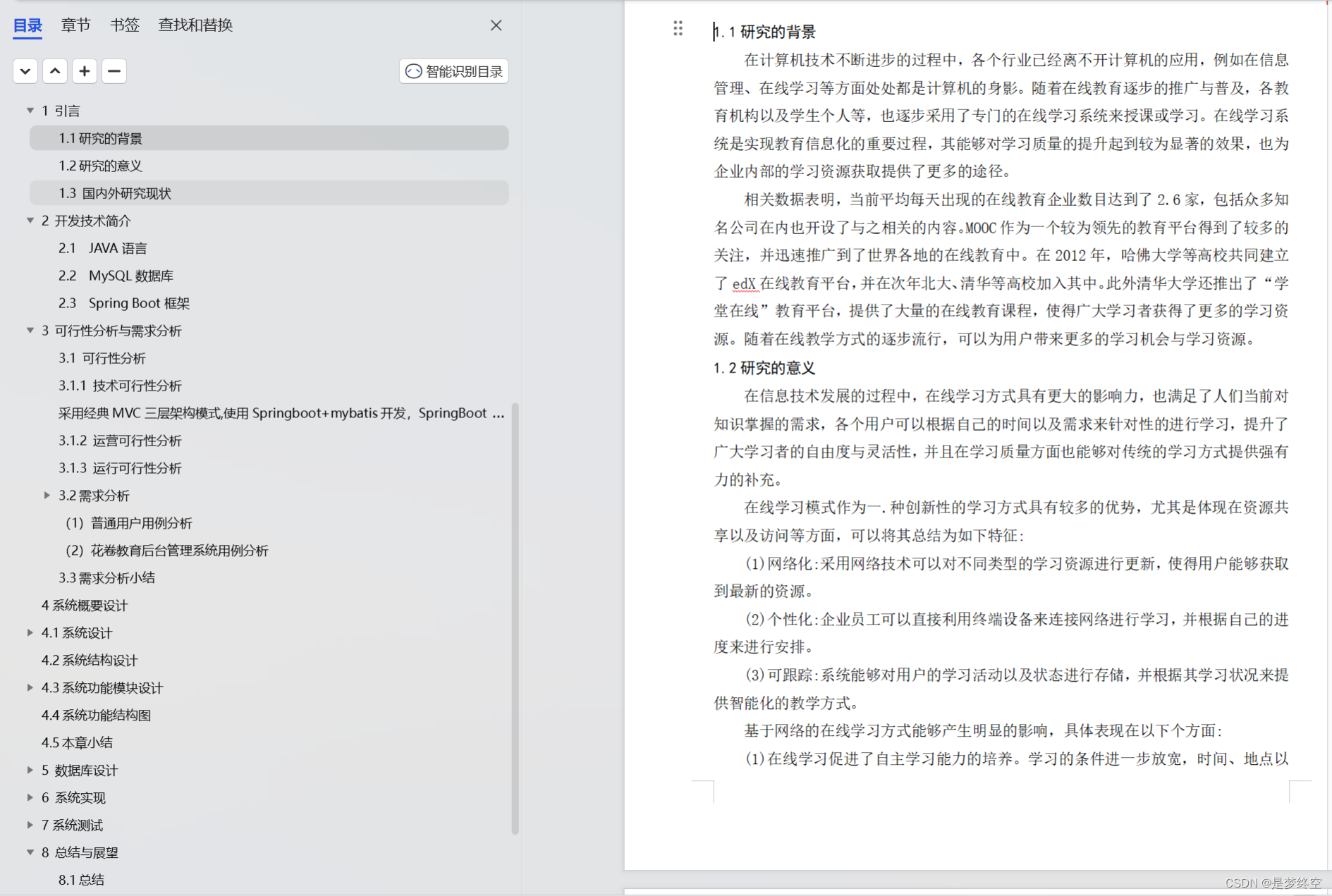1332x896 pixels.
Task: Go to 3.3 需求分析小结 entry
Action: point(106,578)
